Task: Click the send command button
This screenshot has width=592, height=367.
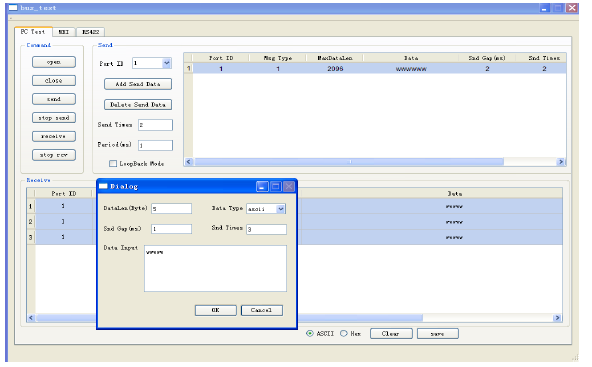Action: (x=54, y=99)
